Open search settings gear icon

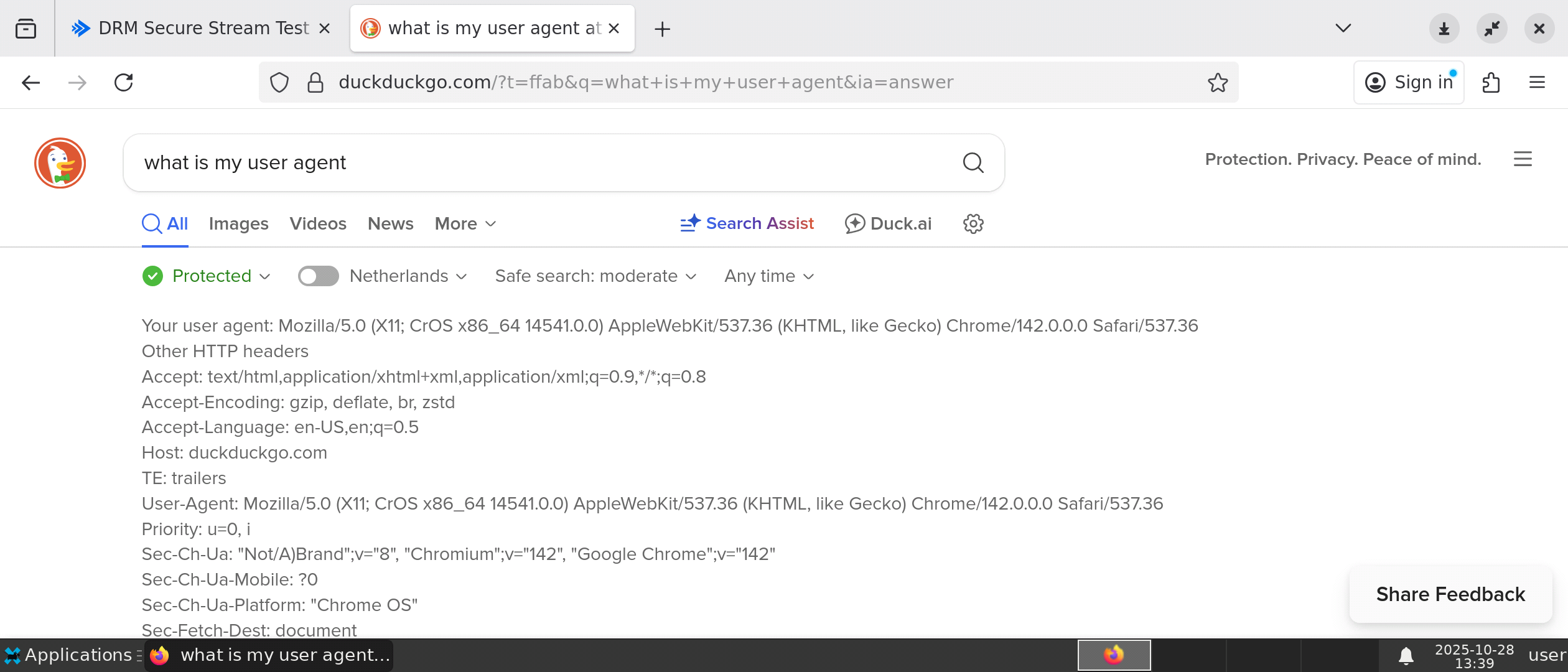973,223
